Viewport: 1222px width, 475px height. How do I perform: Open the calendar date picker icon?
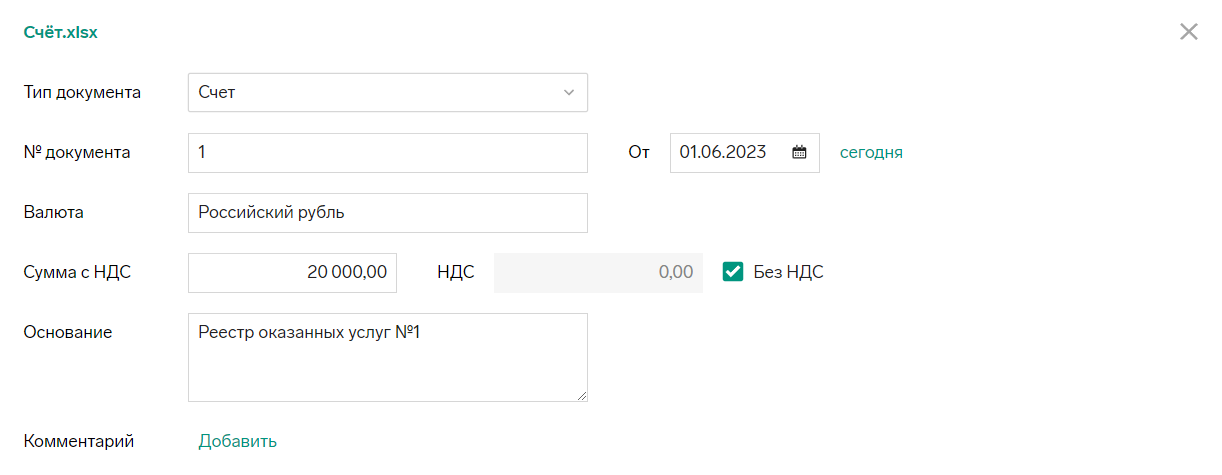tap(799, 153)
